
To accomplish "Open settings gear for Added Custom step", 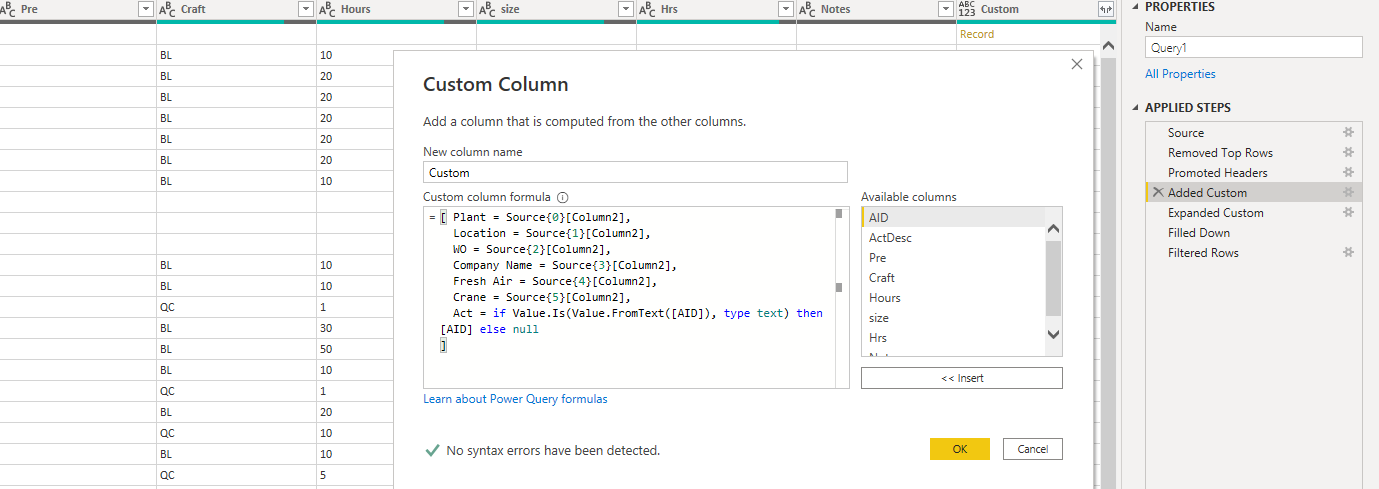I will [1348, 193].
